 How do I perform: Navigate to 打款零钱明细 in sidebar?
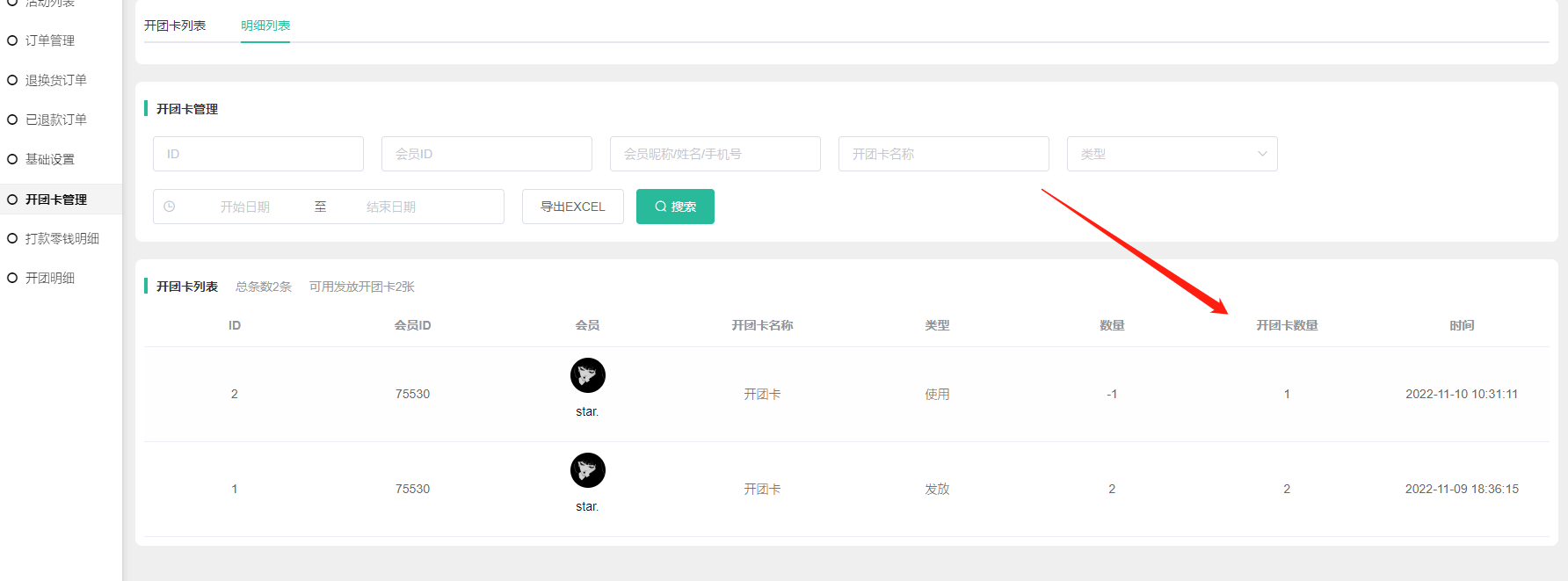(62, 238)
